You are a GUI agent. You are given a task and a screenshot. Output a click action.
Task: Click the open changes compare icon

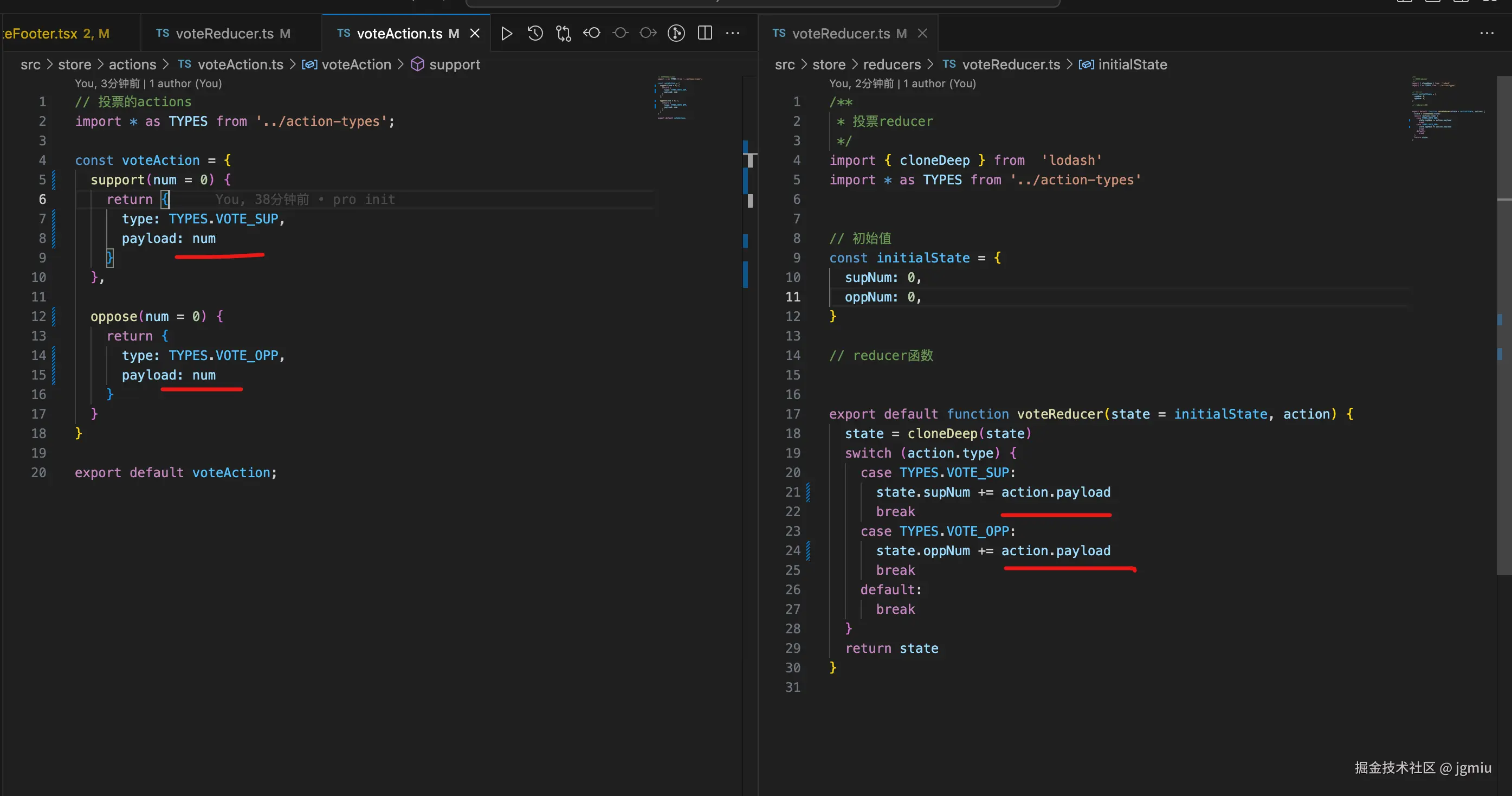pyautogui.click(x=564, y=34)
